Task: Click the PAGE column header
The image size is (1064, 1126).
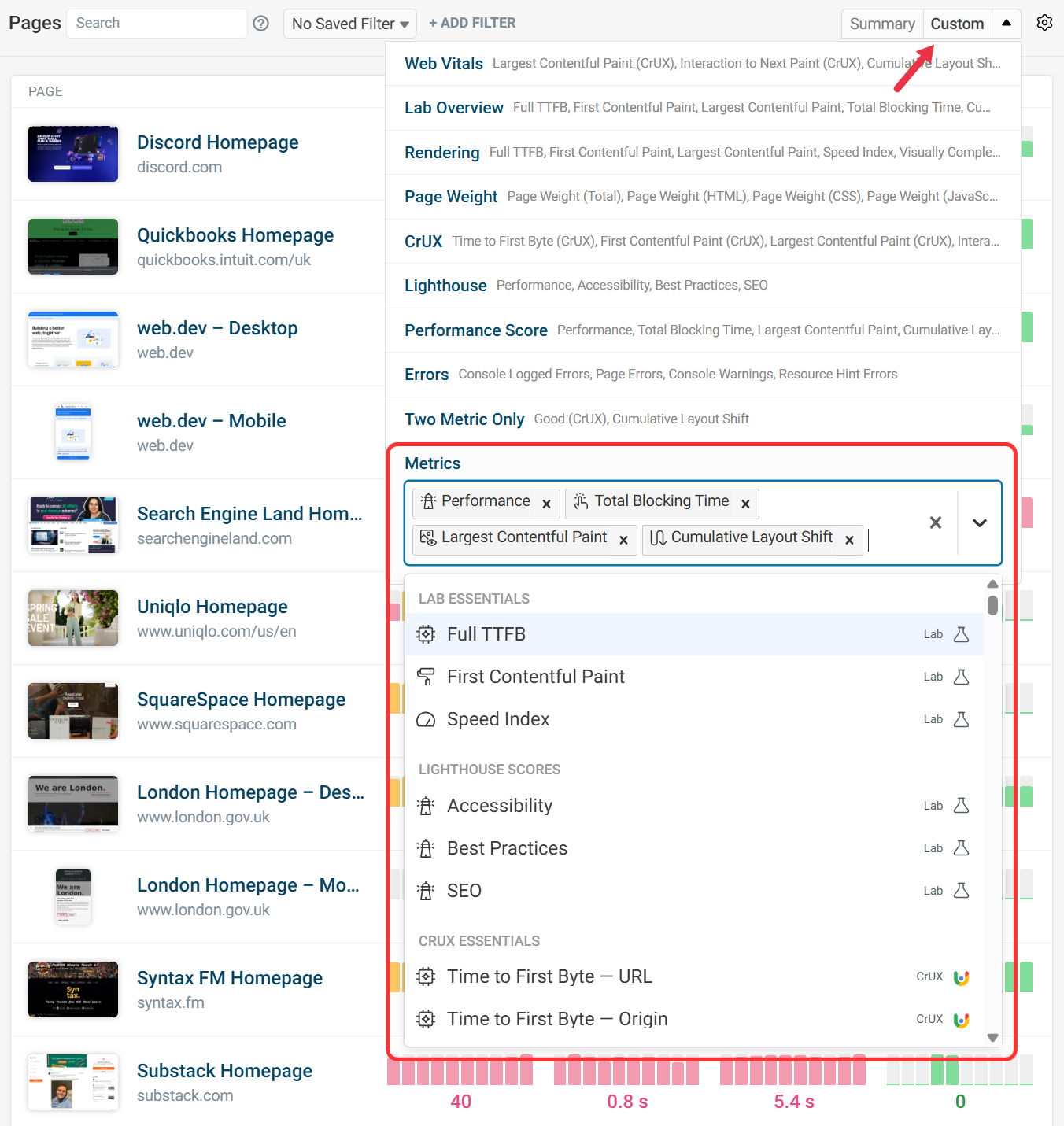Action: click(46, 91)
